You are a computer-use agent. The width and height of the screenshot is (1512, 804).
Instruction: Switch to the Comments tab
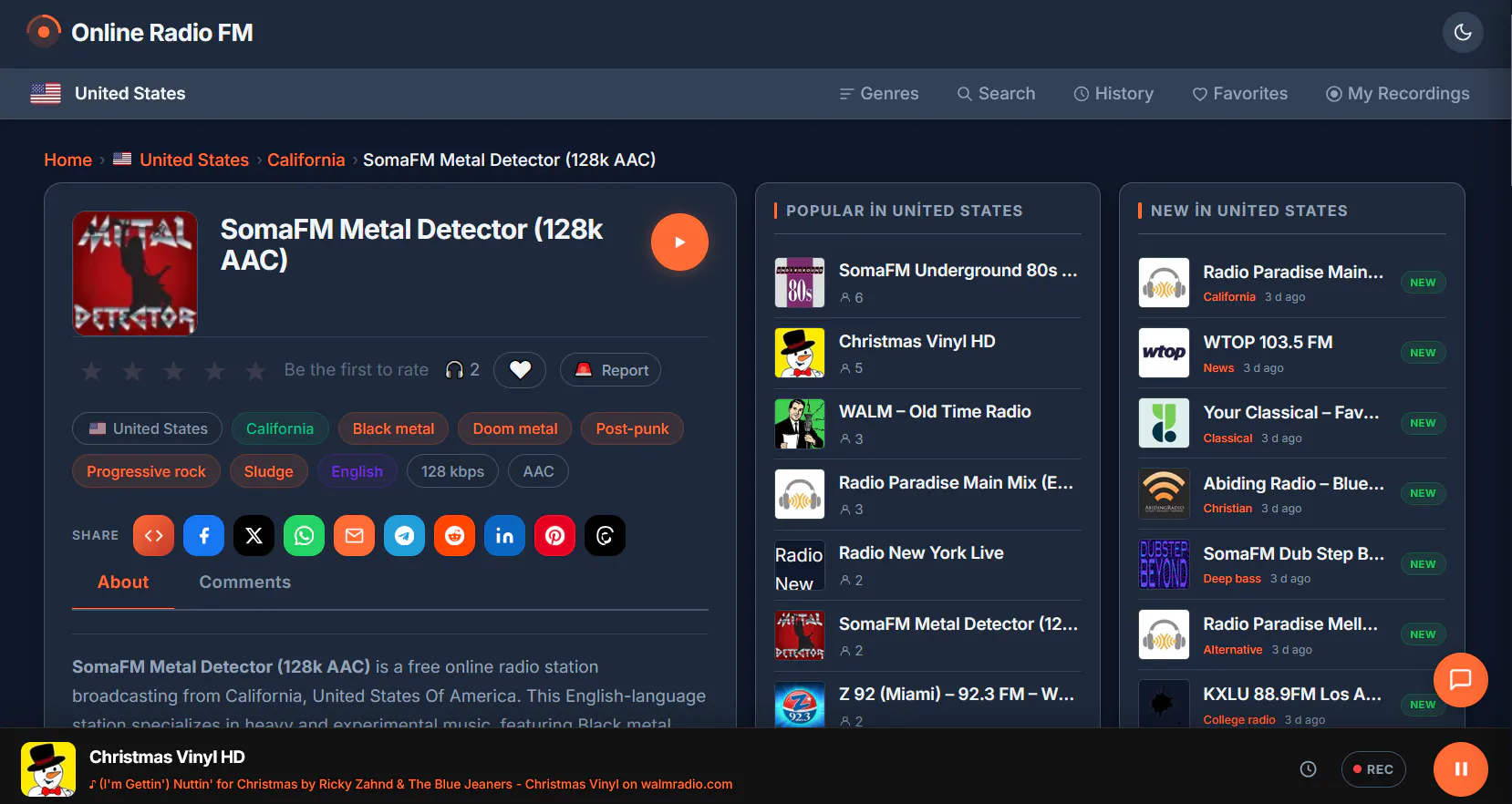coord(245,582)
